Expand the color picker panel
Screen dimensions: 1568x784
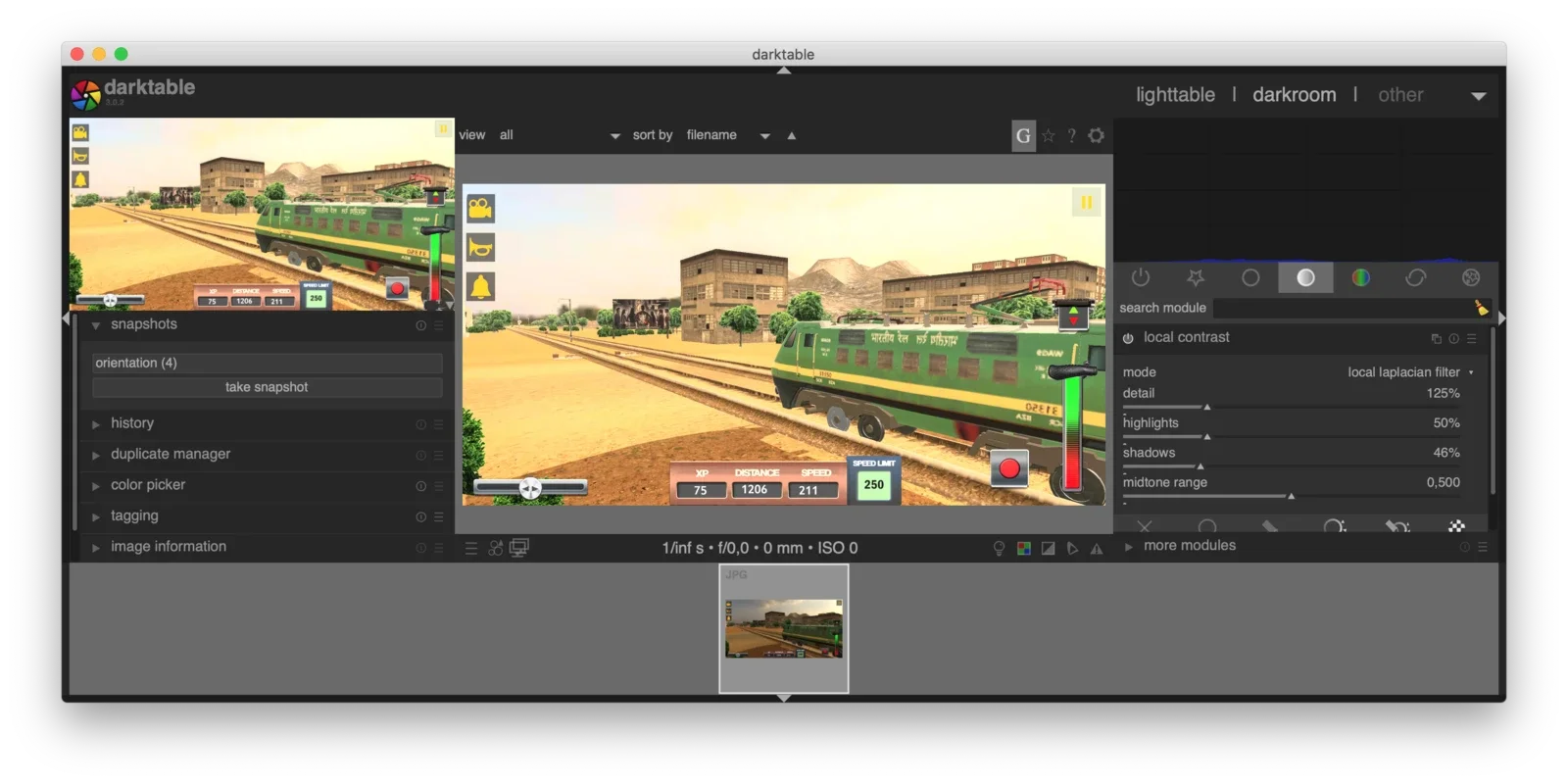96,486
